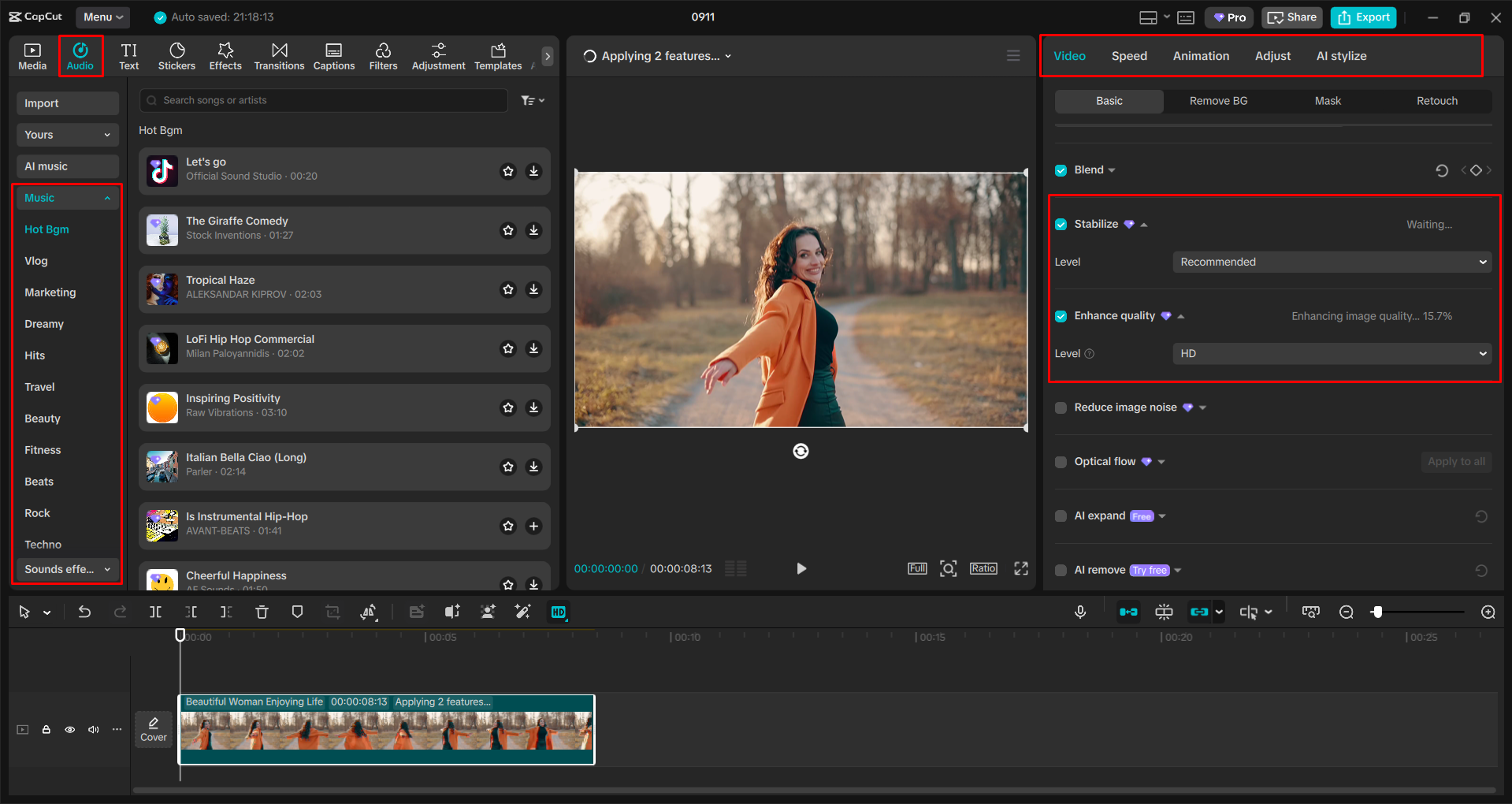Click Apply to all for Optical flow
1512x804 pixels.
click(1455, 461)
